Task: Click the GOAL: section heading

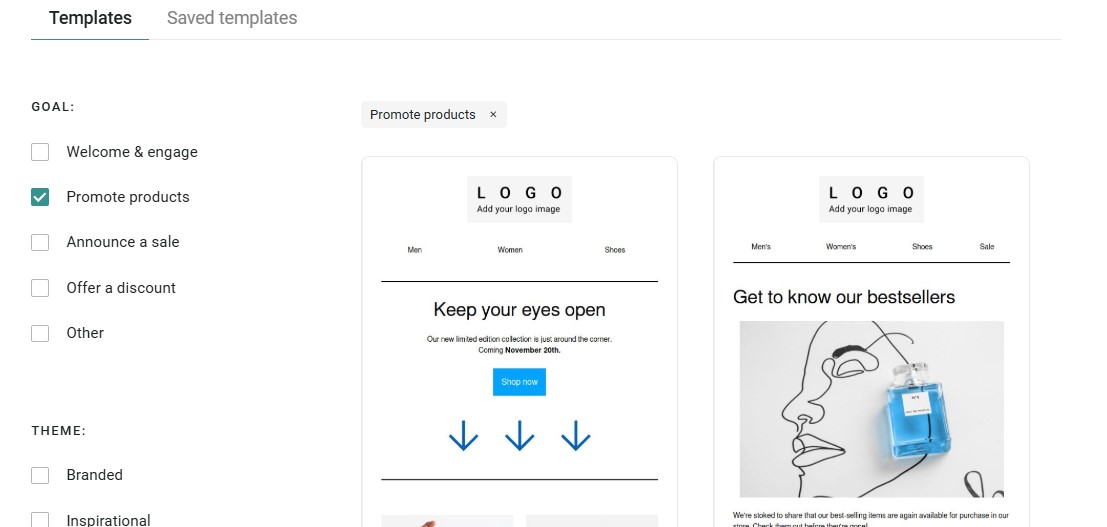Action: pyautogui.click(x=53, y=107)
